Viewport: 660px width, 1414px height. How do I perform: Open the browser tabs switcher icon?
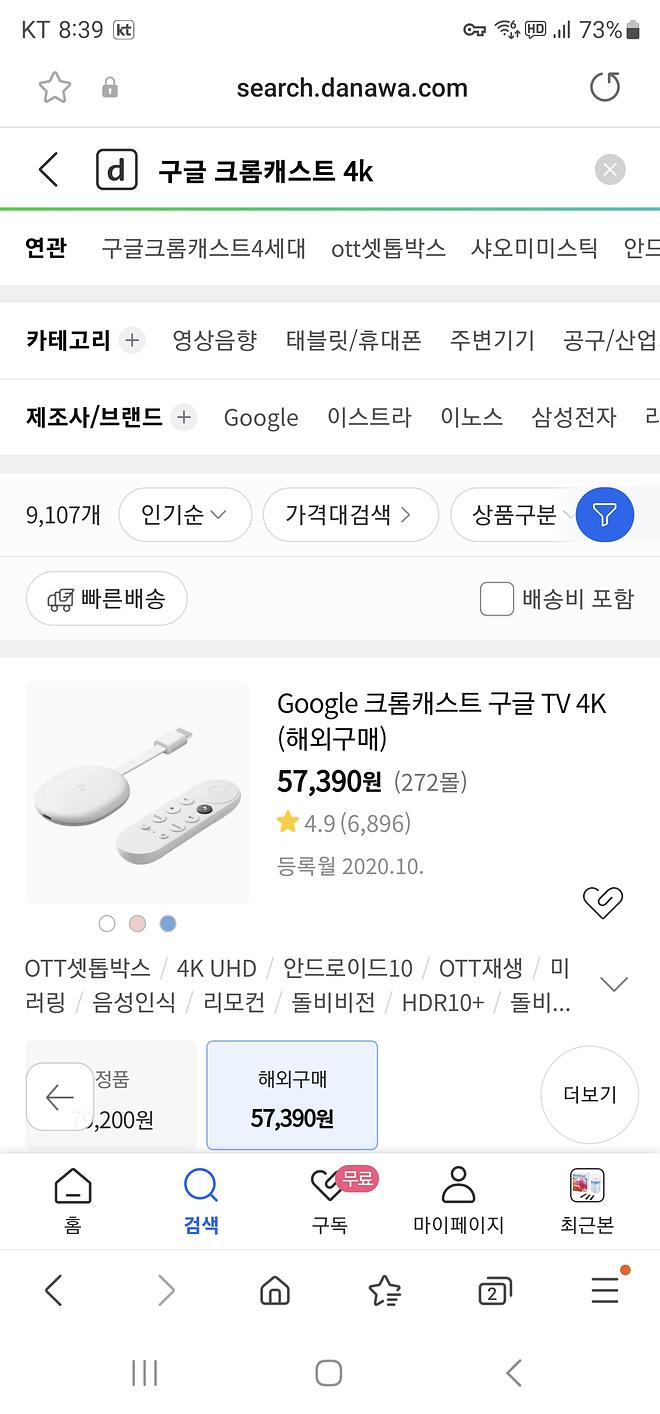point(494,1291)
